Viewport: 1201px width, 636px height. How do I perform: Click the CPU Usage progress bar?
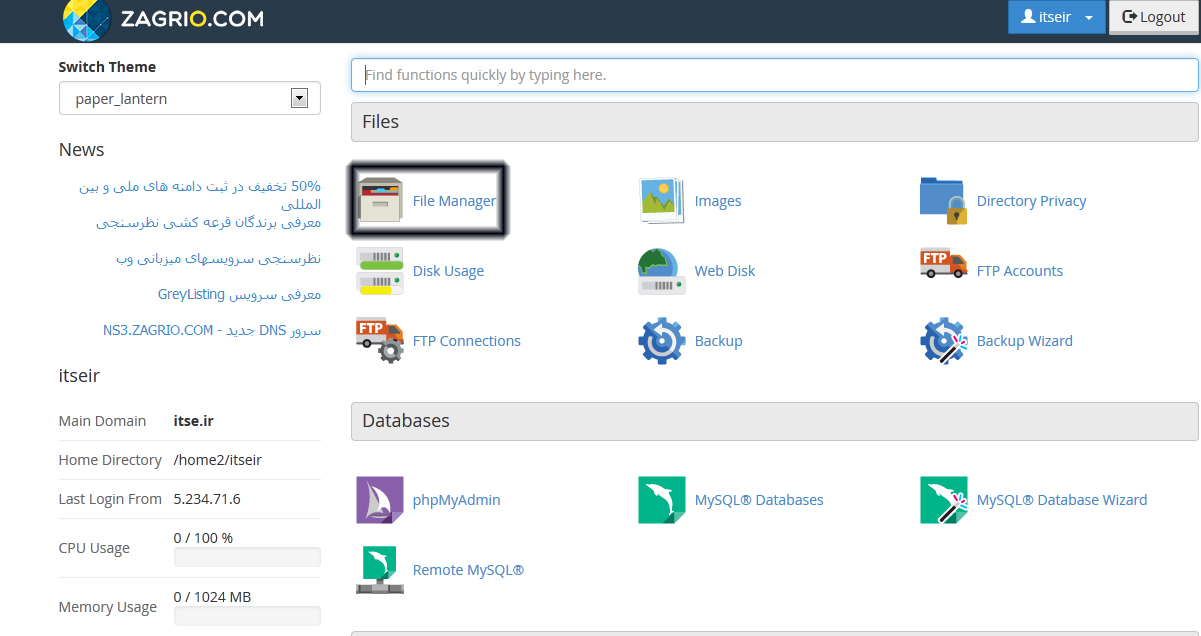[x=247, y=557]
